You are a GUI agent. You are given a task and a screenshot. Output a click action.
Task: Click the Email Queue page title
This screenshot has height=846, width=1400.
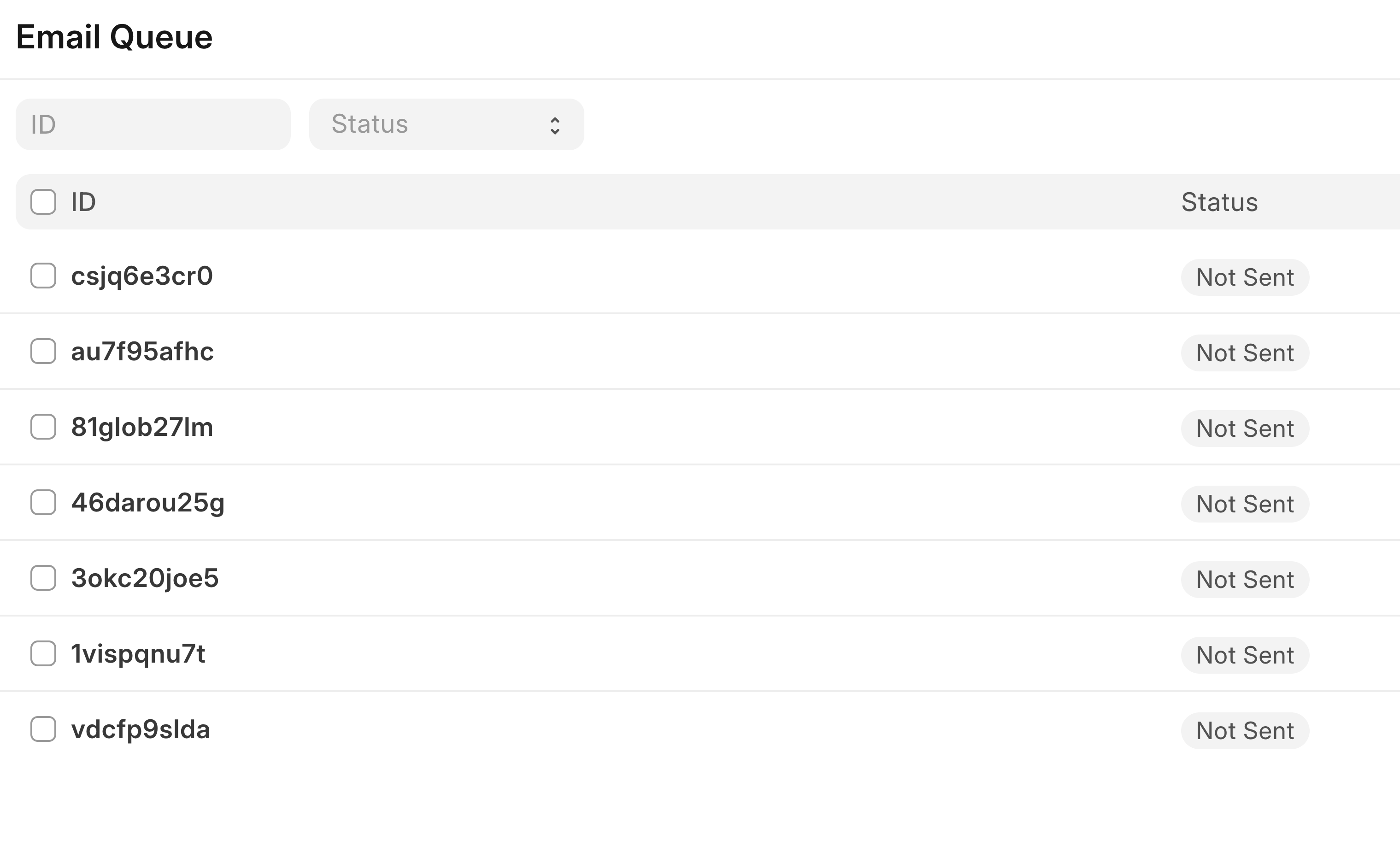[x=114, y=36]
